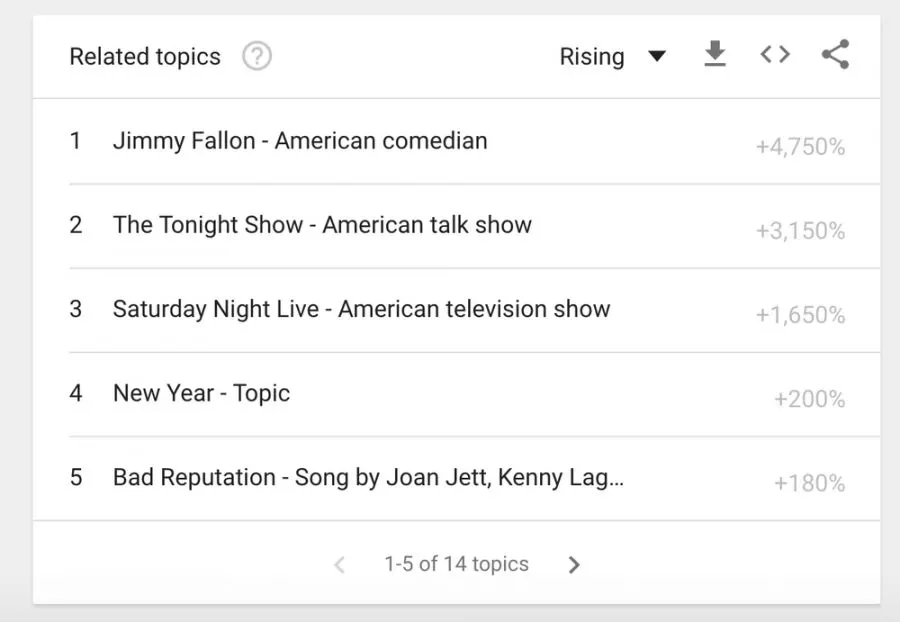
Task: Open the embed code icon
Action: [x=774, y=55]
